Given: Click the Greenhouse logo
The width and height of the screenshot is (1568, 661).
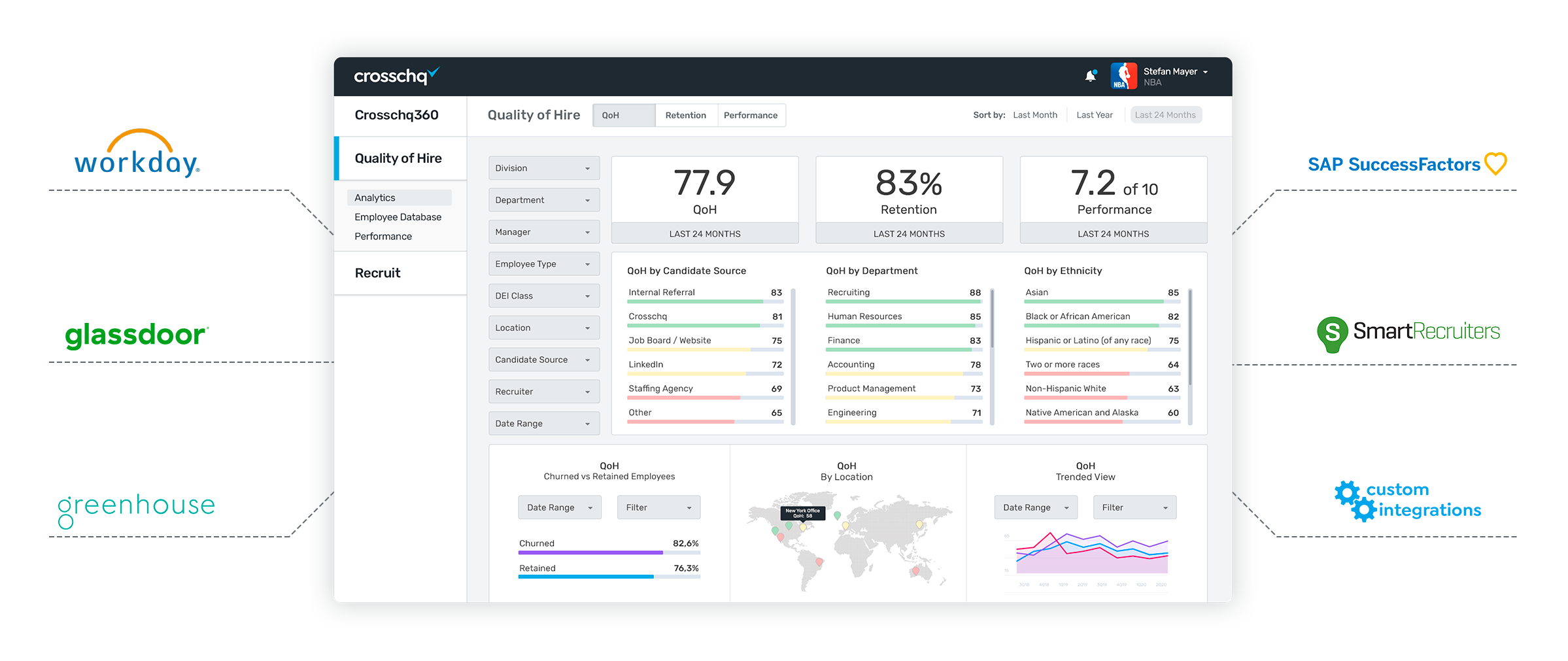Looking at the screenshot, I should pos(136,507).
